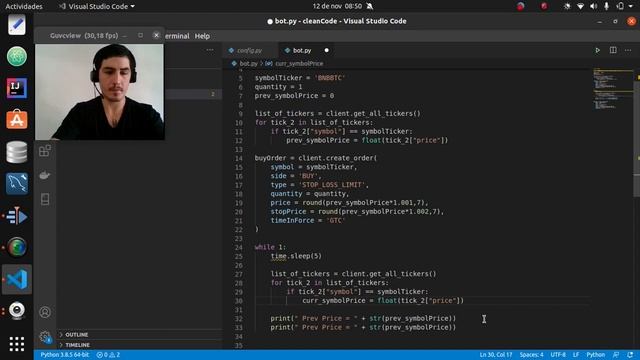Viewport: 640px width, 360px height.
Task: Click line 17 type = 'STOP_LOSS_LIMIT'
Action: tap(319, 185)
